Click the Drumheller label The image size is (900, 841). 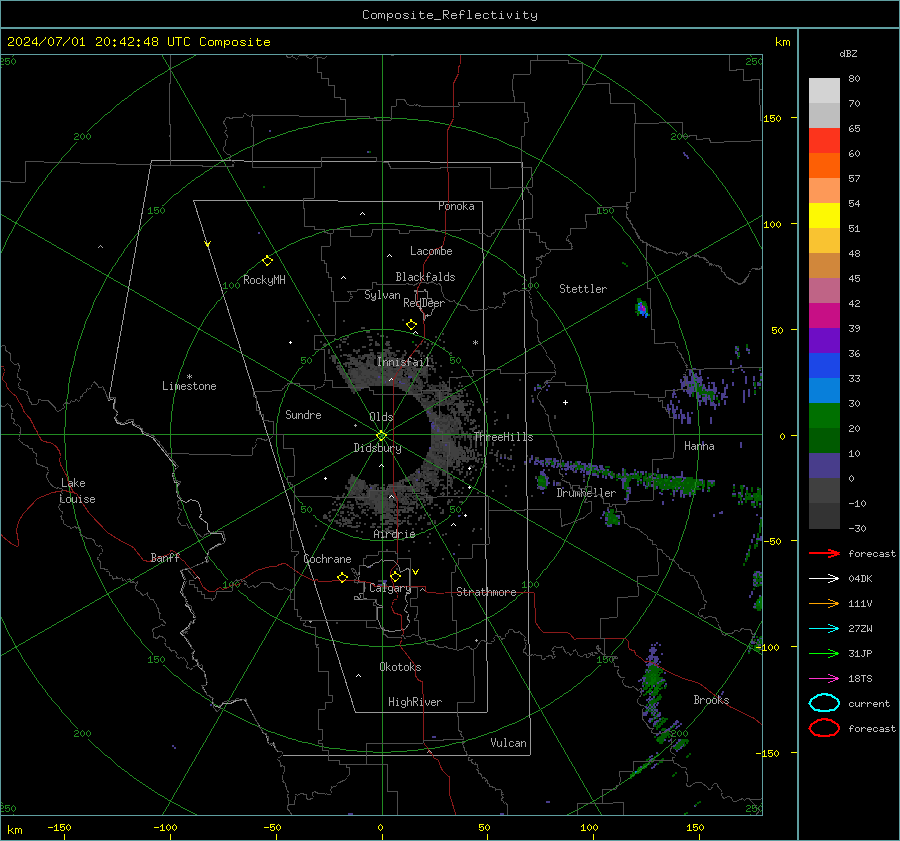586,493
